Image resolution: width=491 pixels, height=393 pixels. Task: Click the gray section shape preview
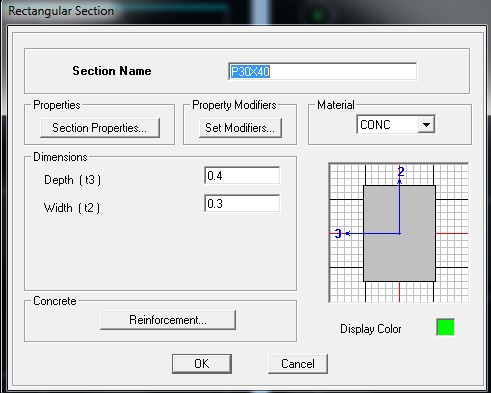[399, 233]
